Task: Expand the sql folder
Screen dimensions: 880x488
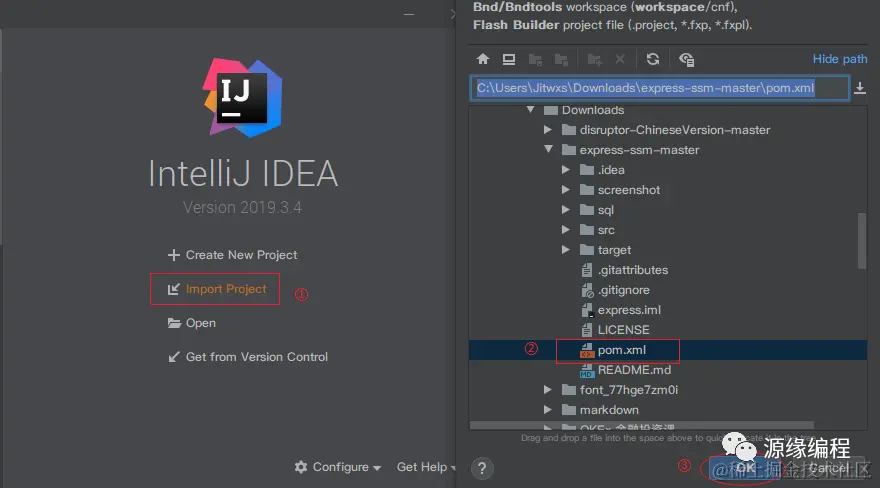Action: 566,210
